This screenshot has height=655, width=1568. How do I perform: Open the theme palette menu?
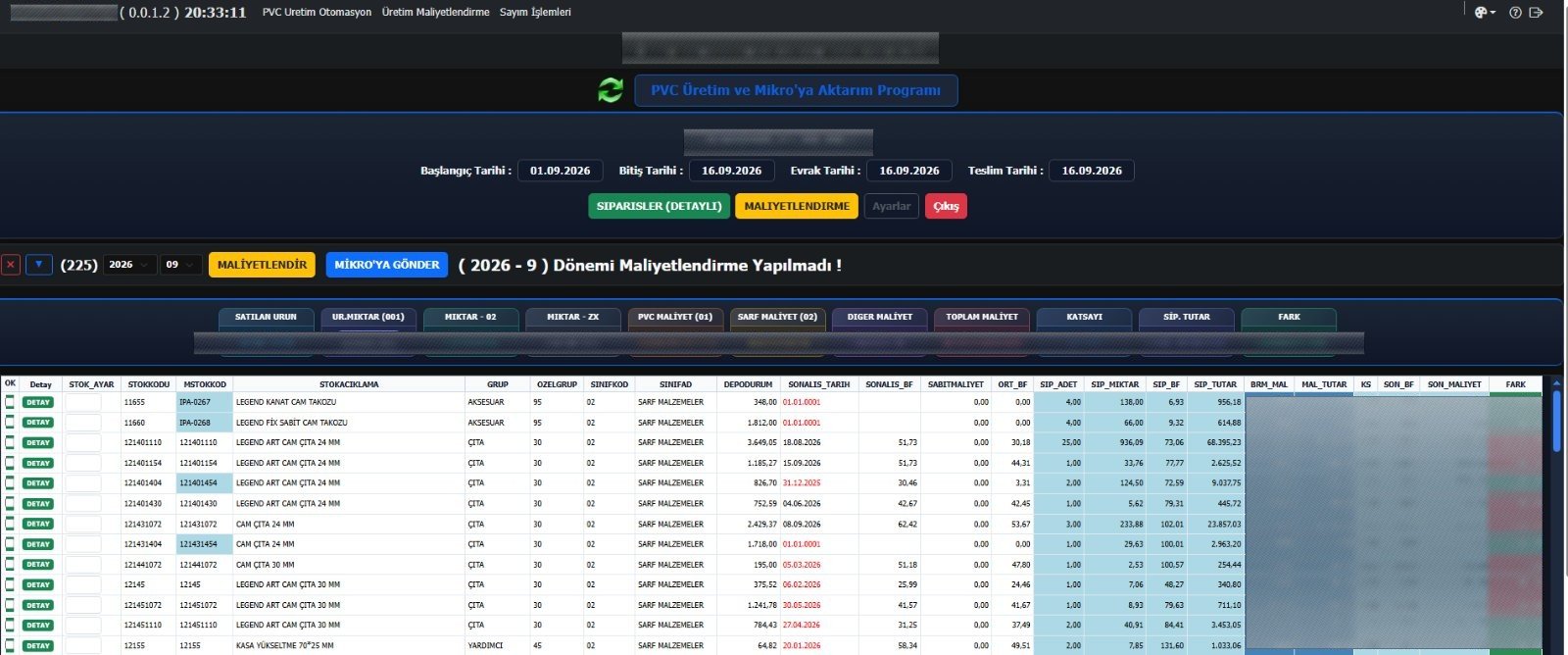1484,13
